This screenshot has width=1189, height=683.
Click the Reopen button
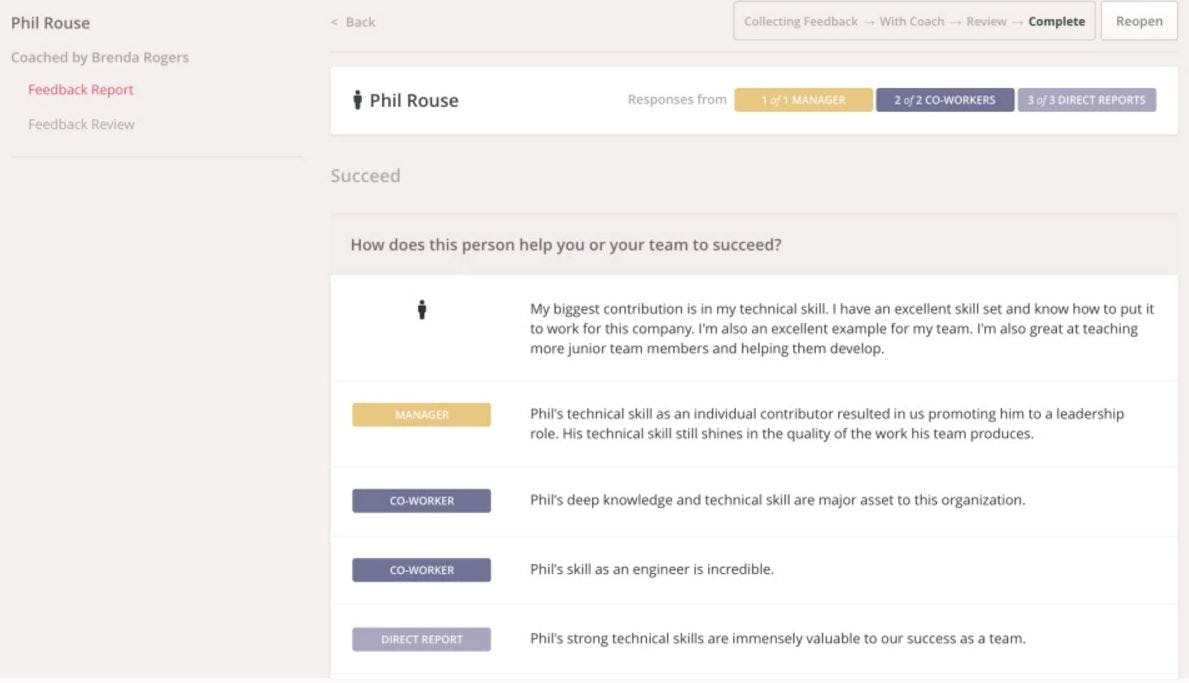pos(1138,20)
